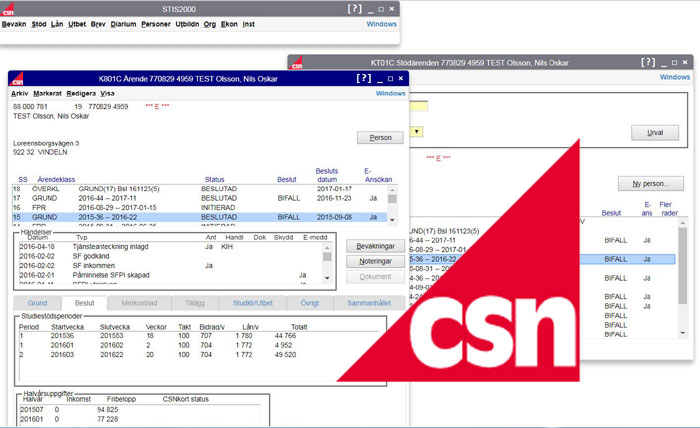The width and height of the screenshot is (700, 428).
Task: Click Windows link in KT01C Stödärenden window
Action: 675,77
